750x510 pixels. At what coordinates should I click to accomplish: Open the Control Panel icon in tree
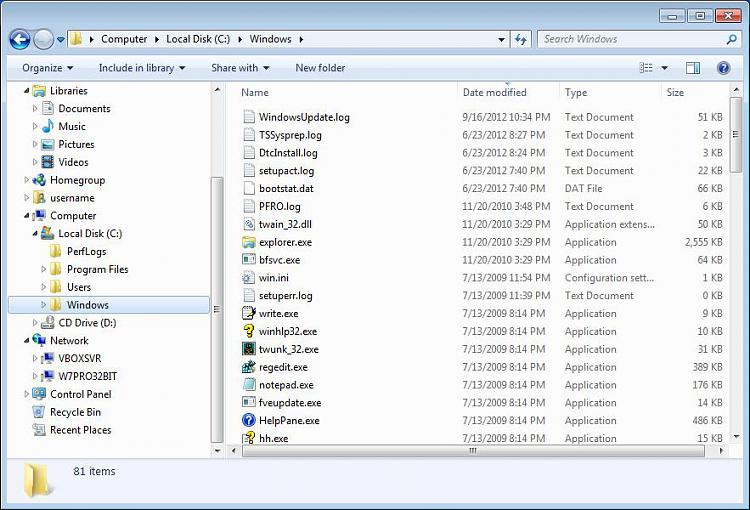pyautogui.click(x=39, y=394)
